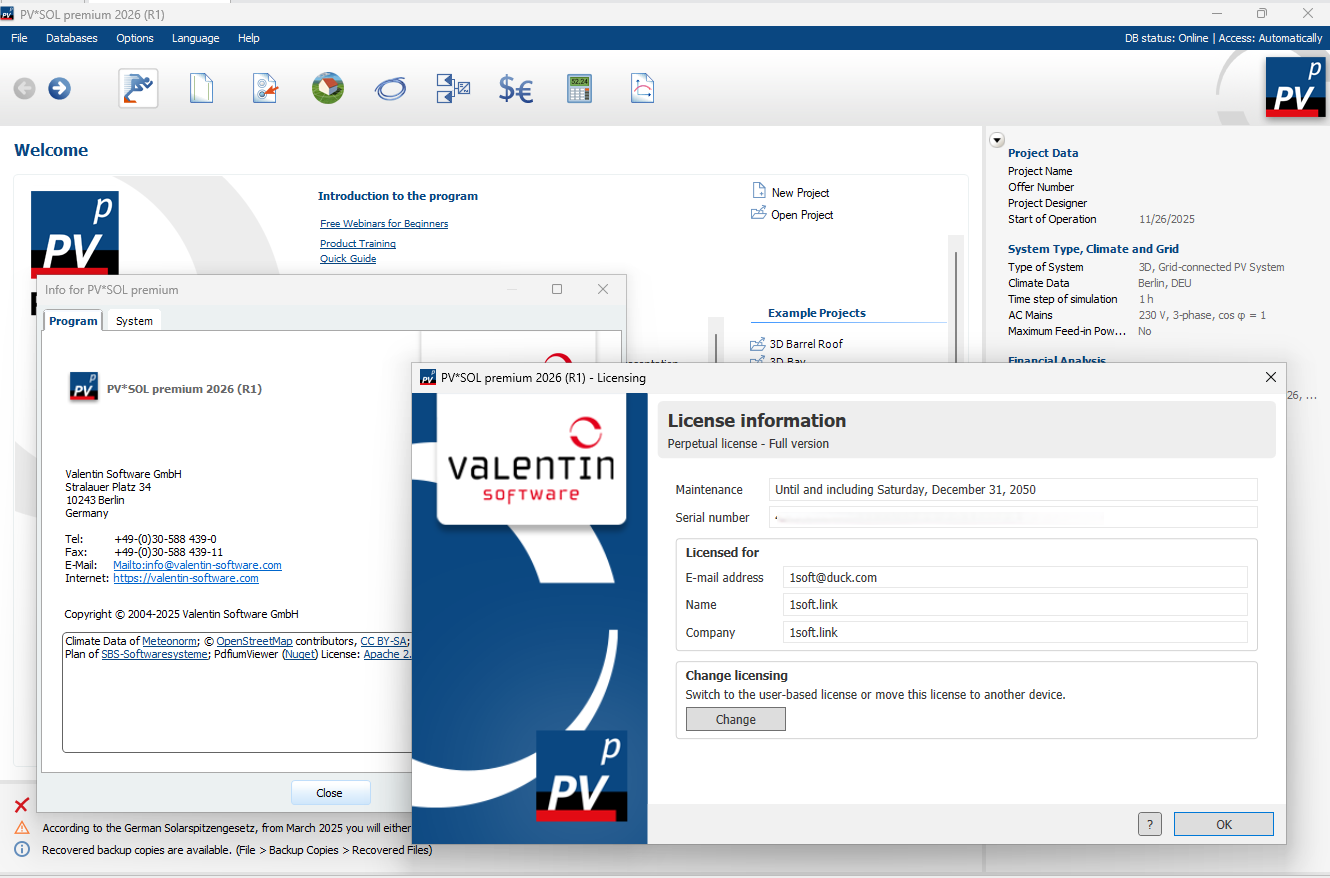
Task: Close the Licensing dialog with X
Action: [1271, 378]
